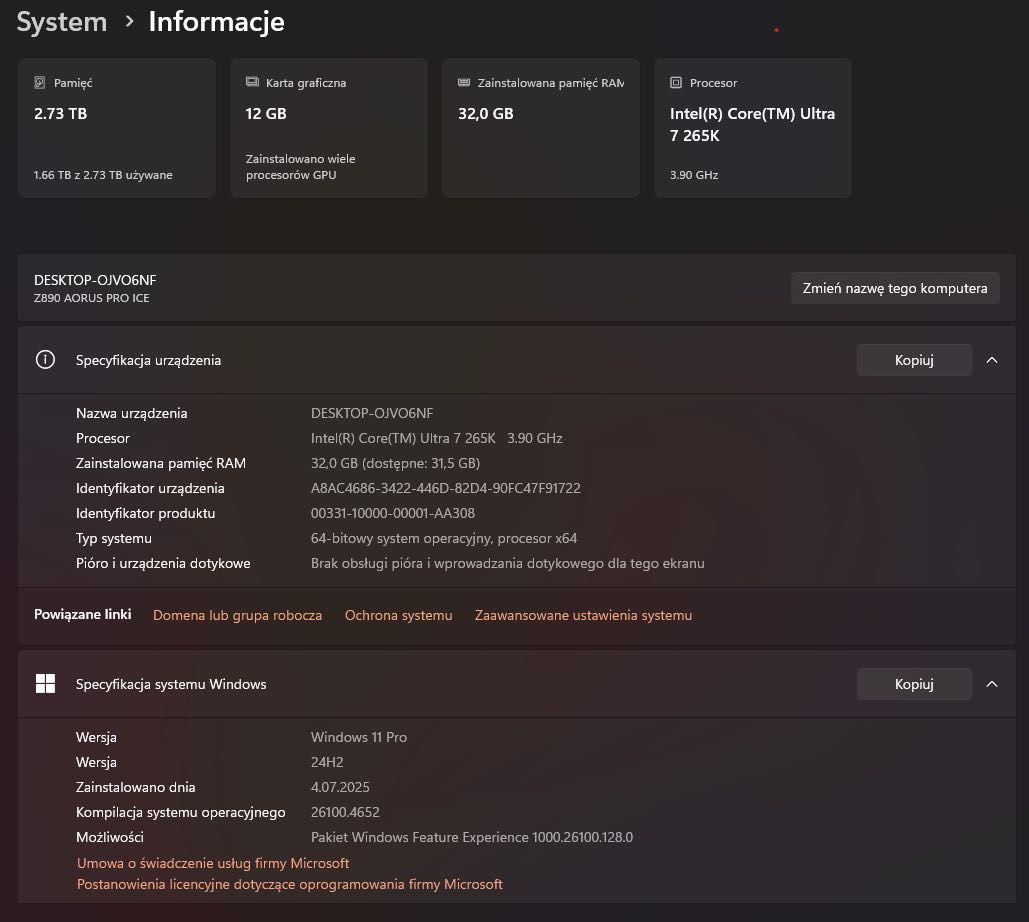
Task: Open Domena lub grupa robocza link
Action: (238, 615)
